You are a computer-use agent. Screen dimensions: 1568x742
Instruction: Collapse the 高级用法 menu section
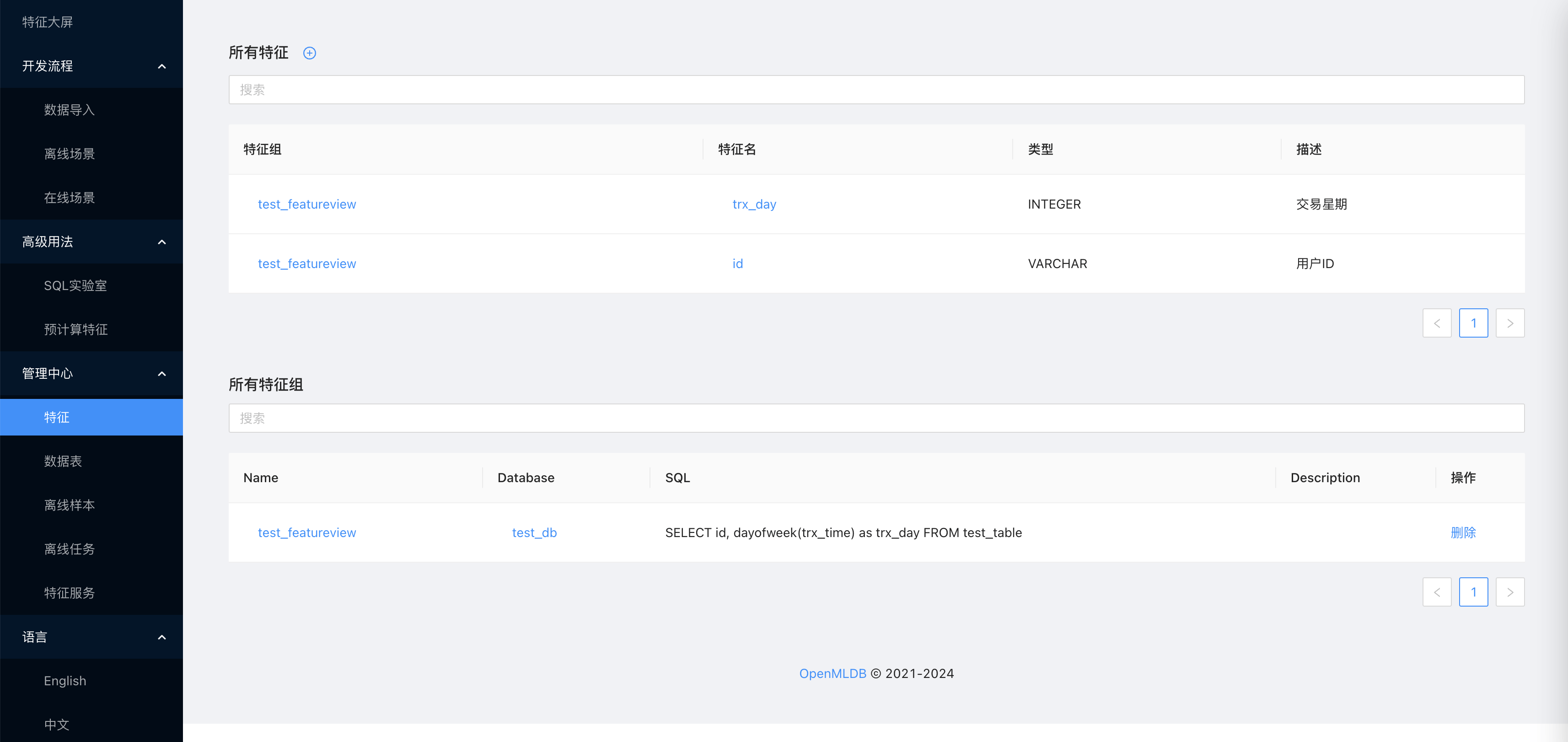pyautogui.click(x=161, y=242)
